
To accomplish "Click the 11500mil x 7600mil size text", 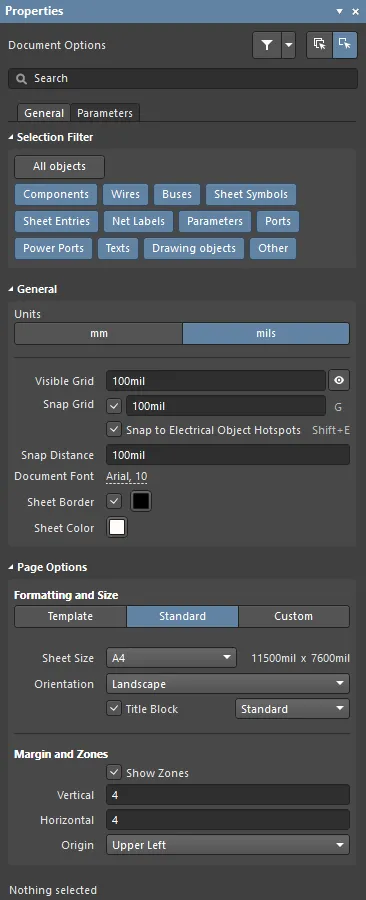I will 301,658.
